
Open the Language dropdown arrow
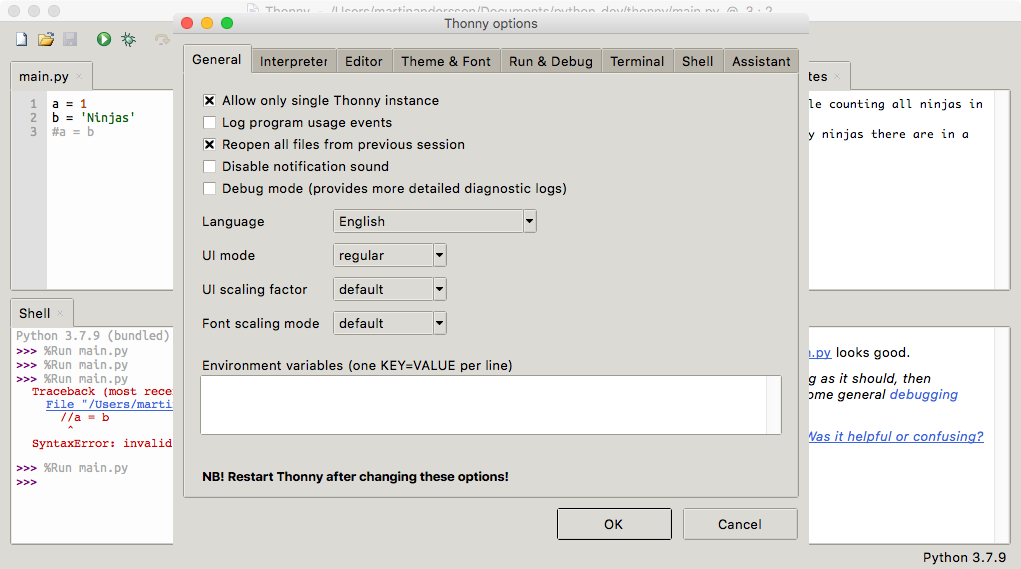click(529, 221)
